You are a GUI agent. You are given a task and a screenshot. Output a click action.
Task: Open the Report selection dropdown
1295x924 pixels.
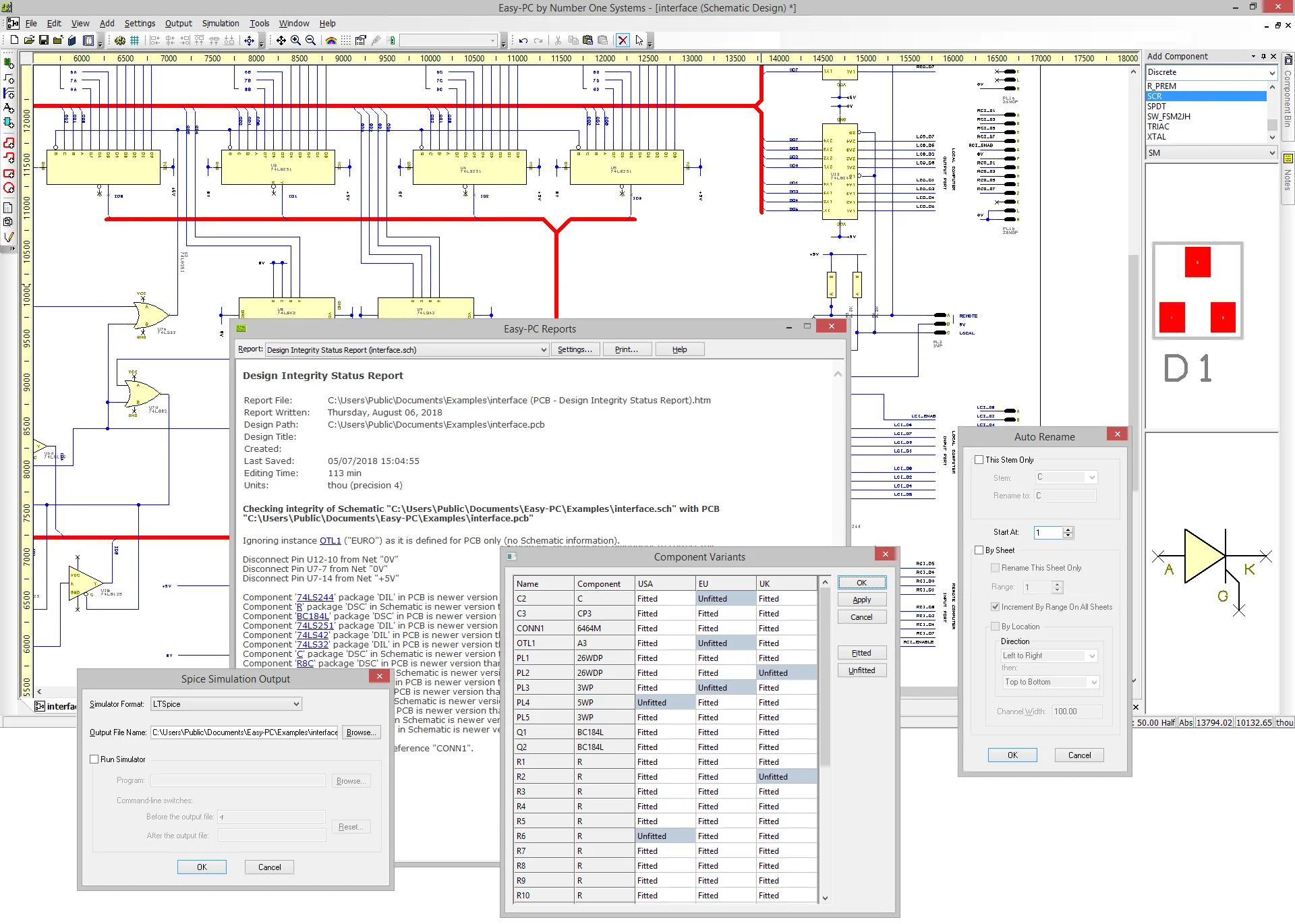544,349
